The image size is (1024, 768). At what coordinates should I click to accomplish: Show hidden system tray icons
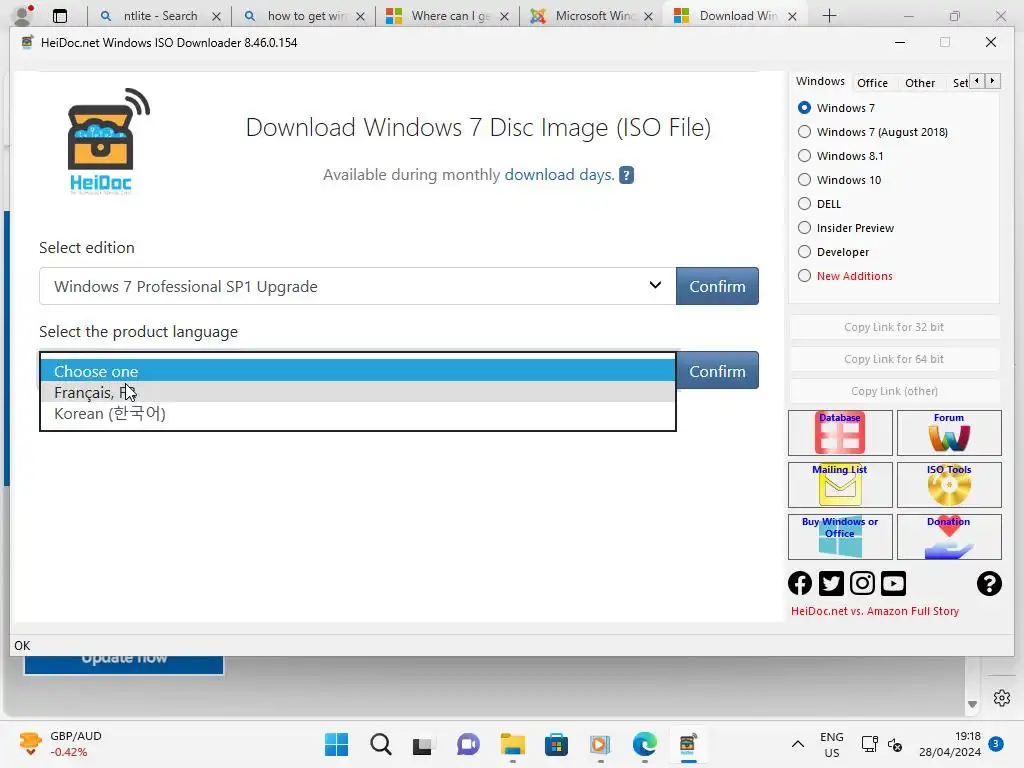click(x=797, y=744)
